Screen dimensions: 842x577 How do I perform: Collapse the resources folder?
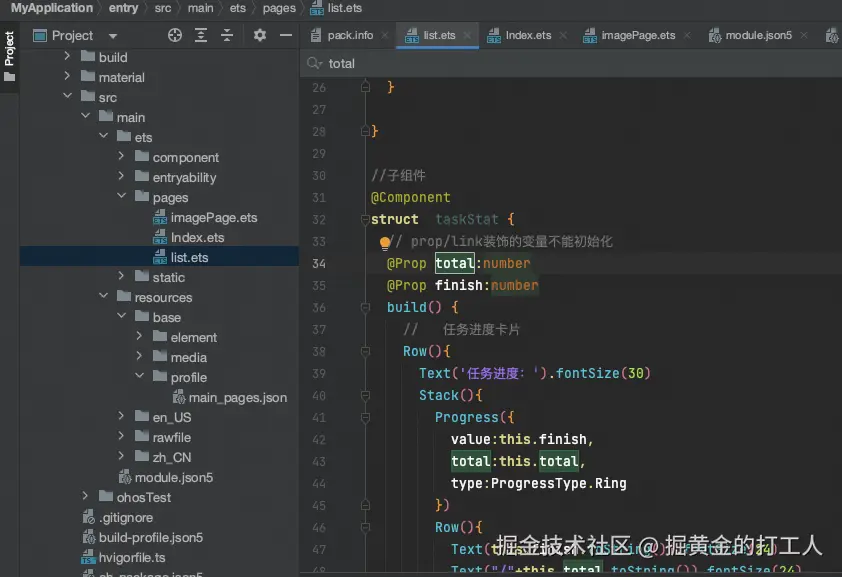click(104, 297)
